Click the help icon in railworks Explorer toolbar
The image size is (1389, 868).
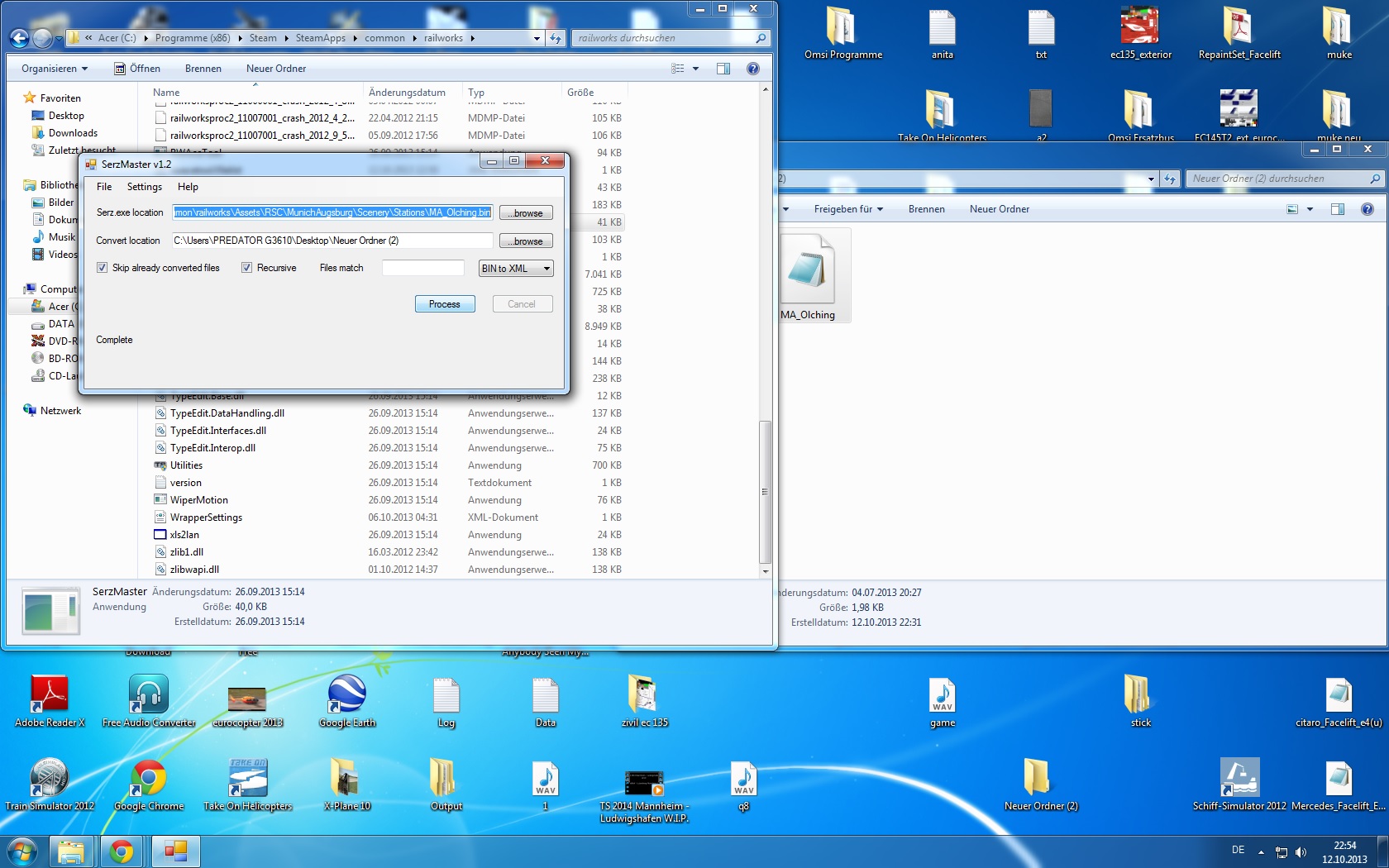click(x=752, y=69)
